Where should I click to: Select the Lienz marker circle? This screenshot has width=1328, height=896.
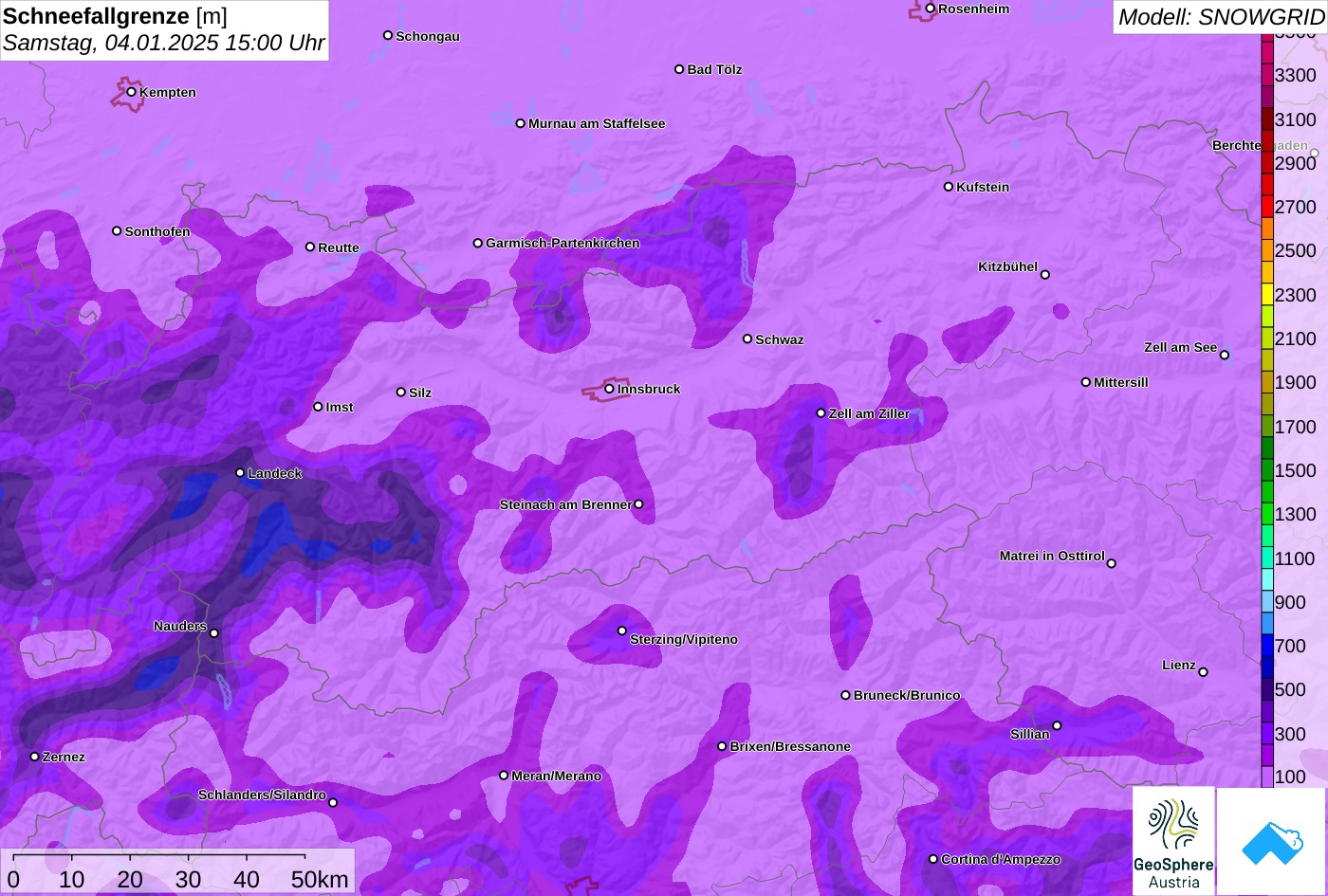click(1203, 672)
